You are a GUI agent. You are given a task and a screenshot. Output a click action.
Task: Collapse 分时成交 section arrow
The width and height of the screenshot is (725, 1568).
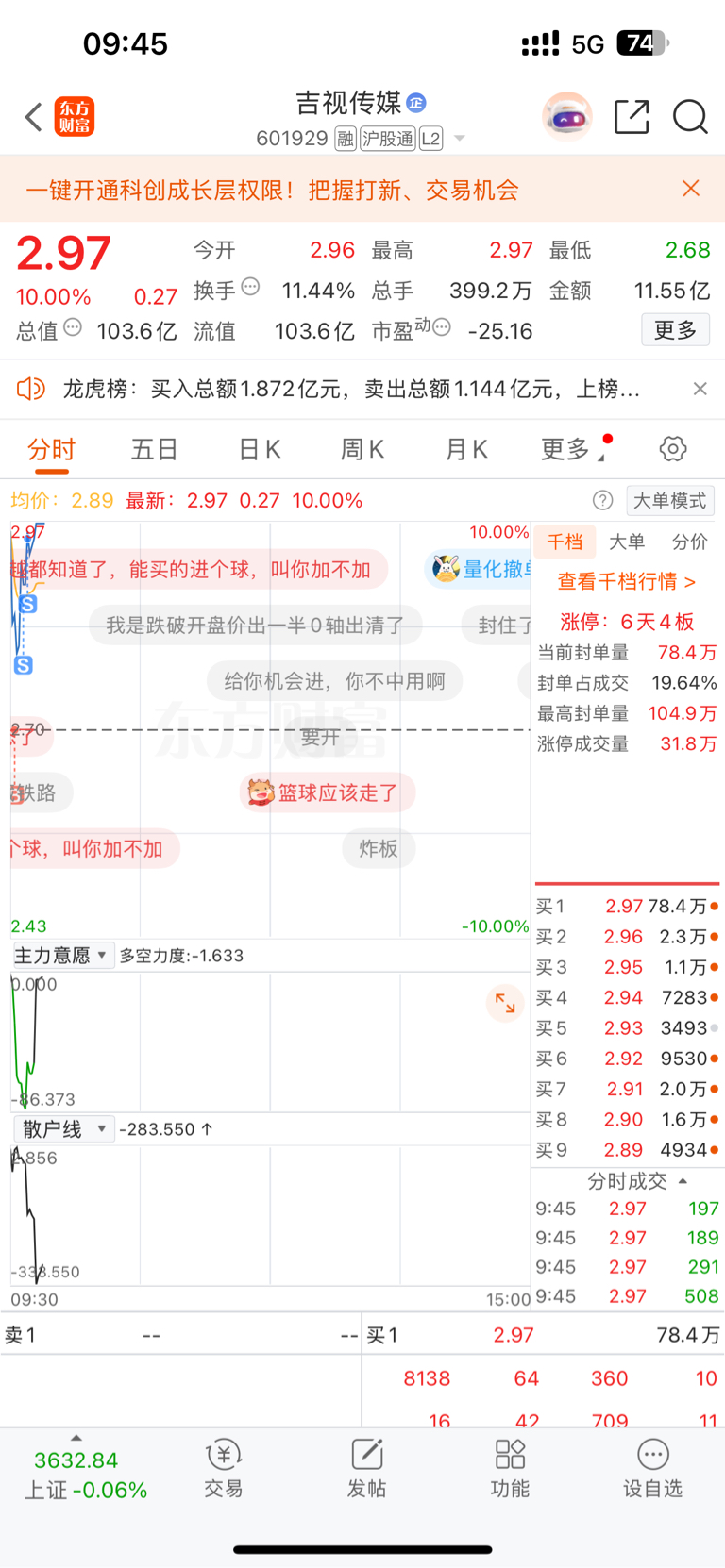(683, 1181)
